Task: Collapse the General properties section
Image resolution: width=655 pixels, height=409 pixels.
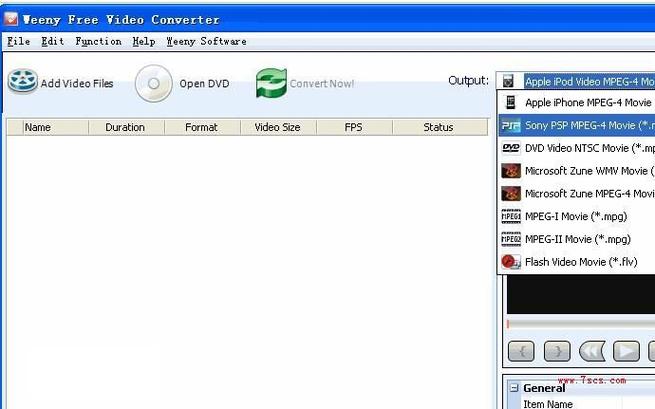Action: point(514,388)
